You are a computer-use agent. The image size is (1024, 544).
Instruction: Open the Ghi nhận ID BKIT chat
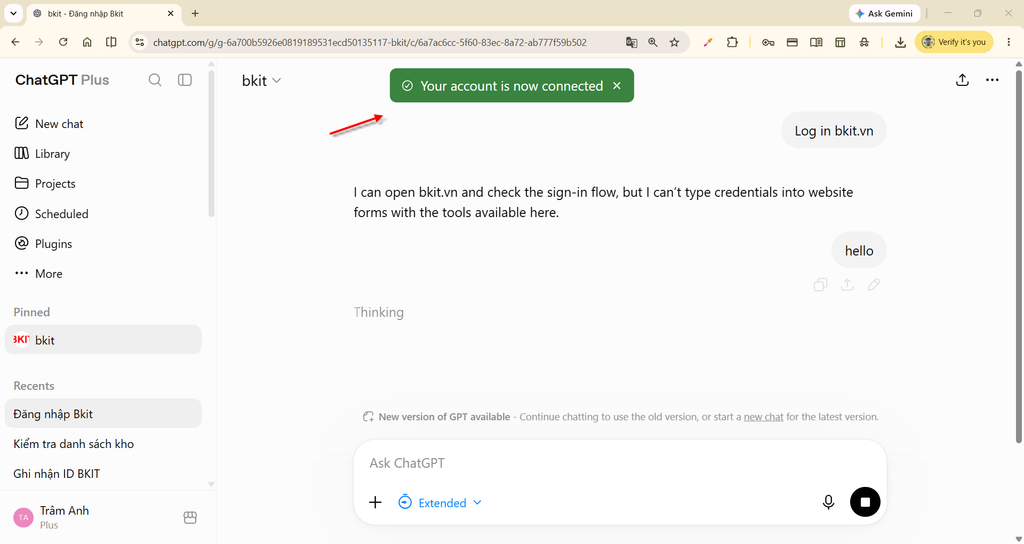[103, 473]
